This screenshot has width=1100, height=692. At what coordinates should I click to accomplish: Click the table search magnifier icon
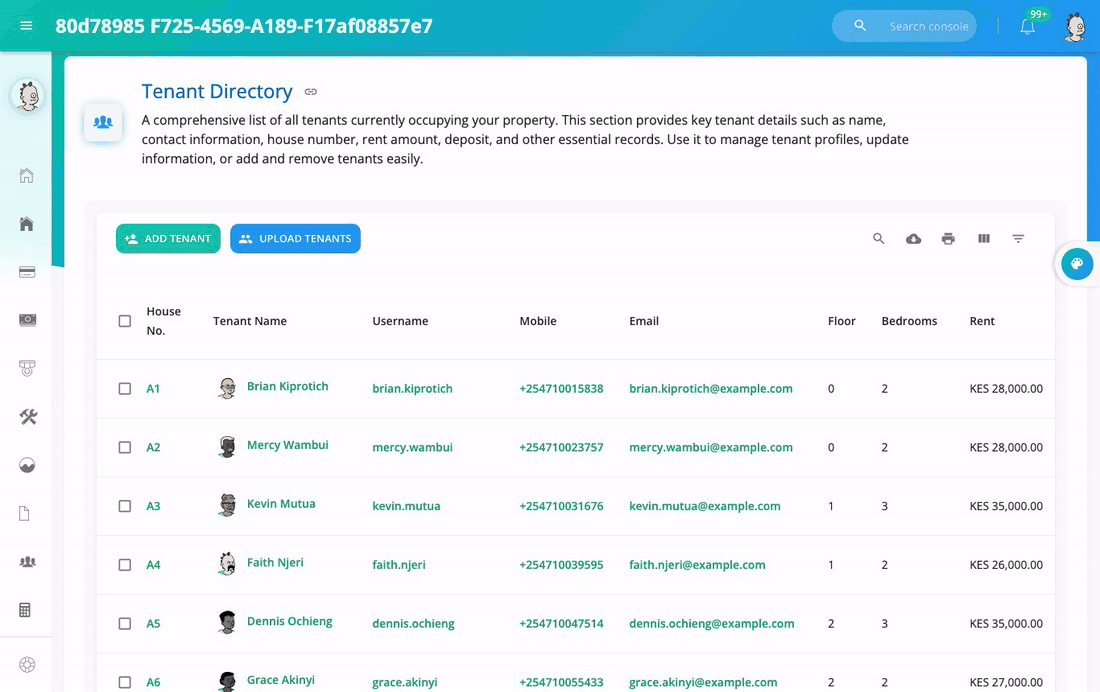[878, 239]
